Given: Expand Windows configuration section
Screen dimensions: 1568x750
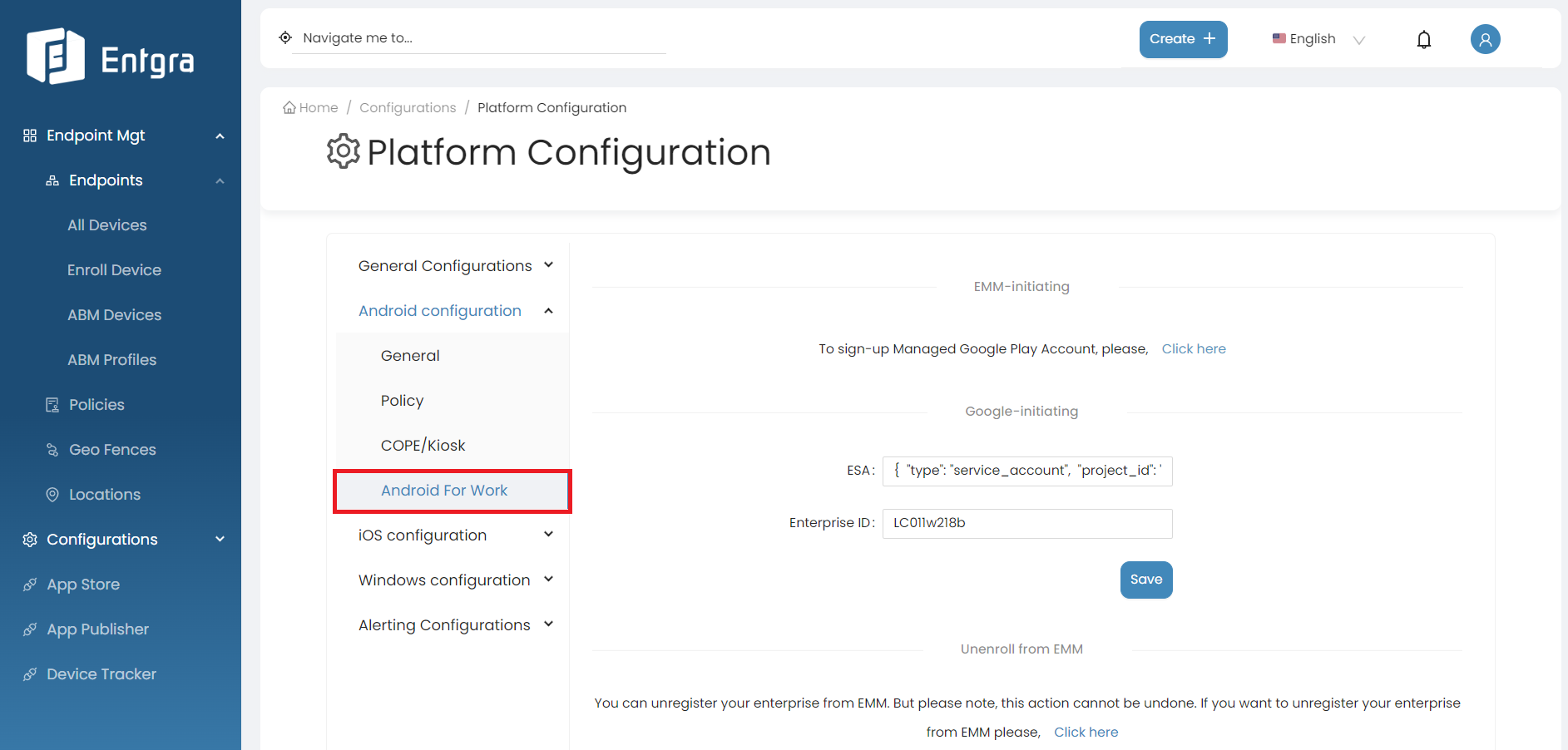Looking at the screenshot, I should point(455,580).
